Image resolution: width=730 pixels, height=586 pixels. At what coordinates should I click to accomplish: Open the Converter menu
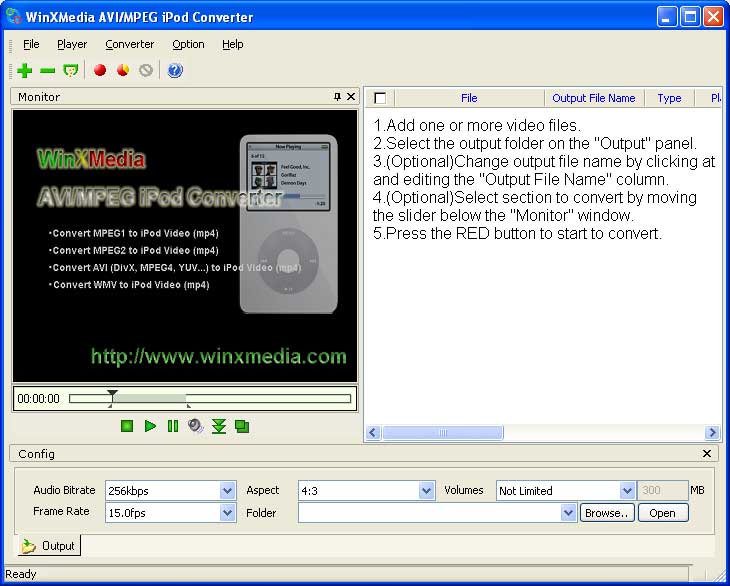pyautogui.click(x=130, y=44)
